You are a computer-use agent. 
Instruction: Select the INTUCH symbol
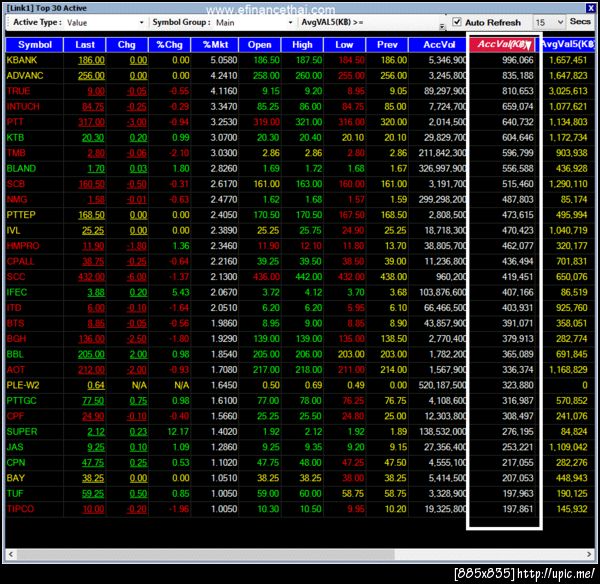tap(23, 106)
